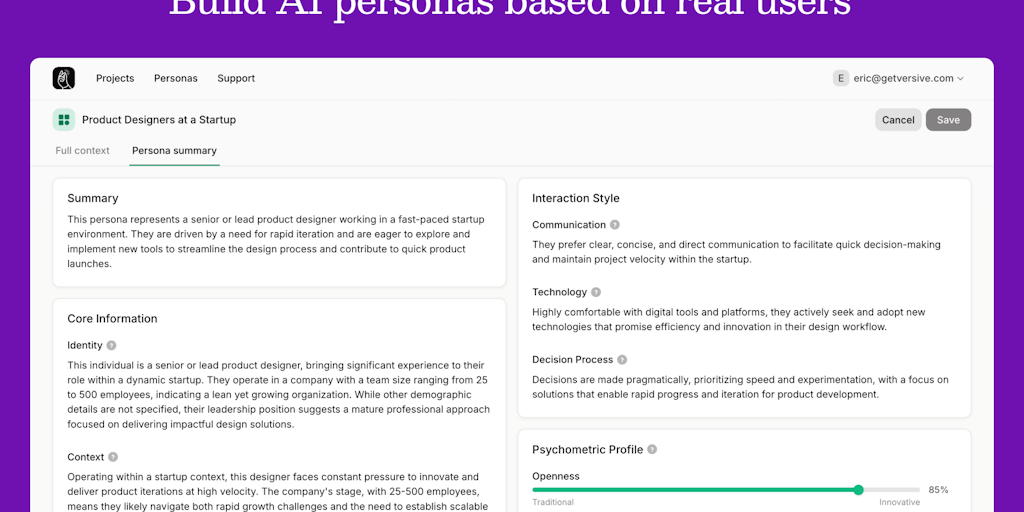Click the Openness slider handle
The height and width of the screenshot is (512, 1024).
(858, 490)
